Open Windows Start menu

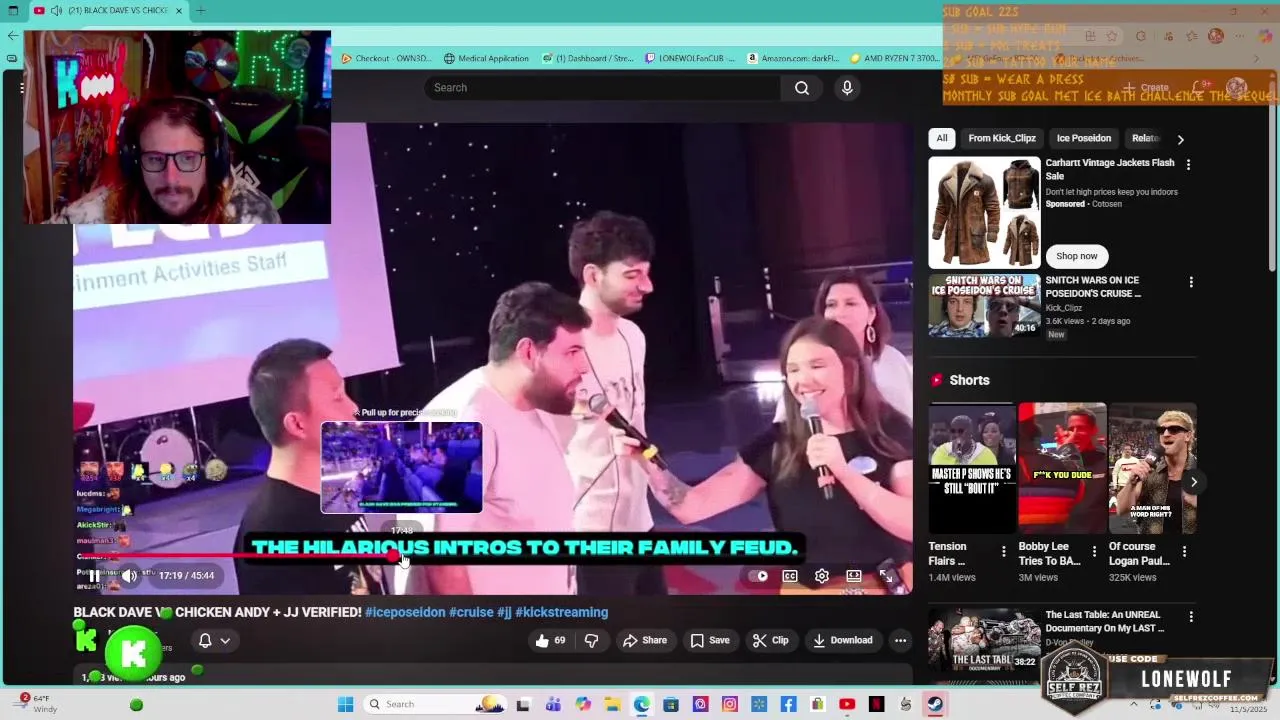(x=345, y=704)
